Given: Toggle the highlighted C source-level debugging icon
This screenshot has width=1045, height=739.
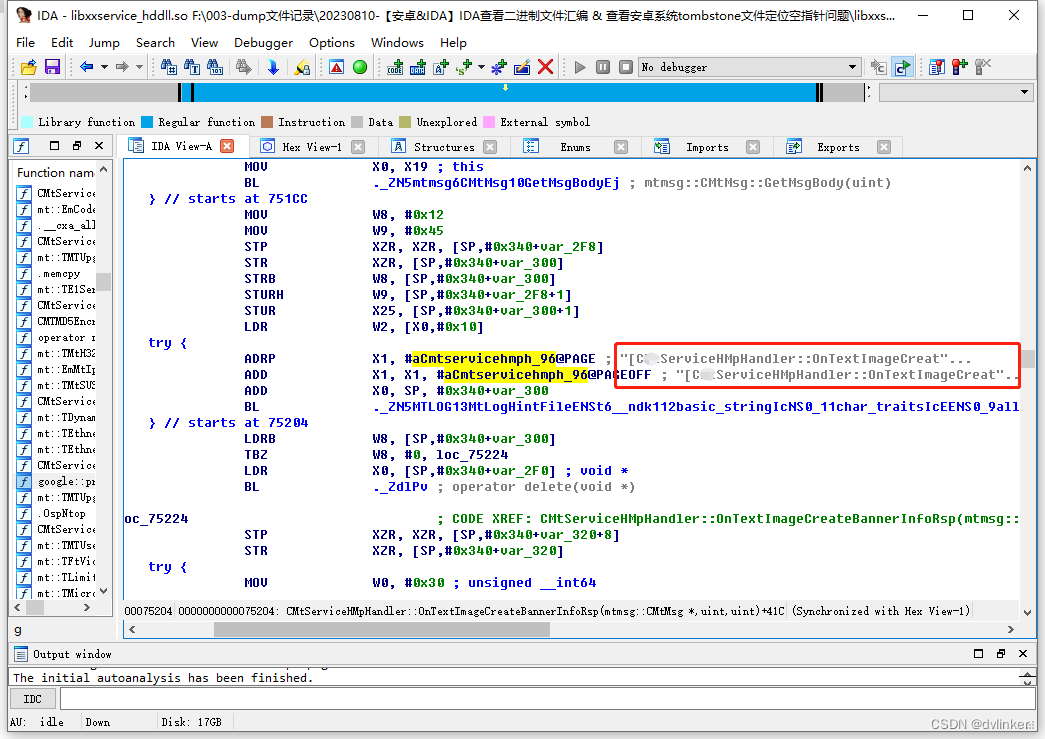Looking at the screenshot, I should point(902,67).
